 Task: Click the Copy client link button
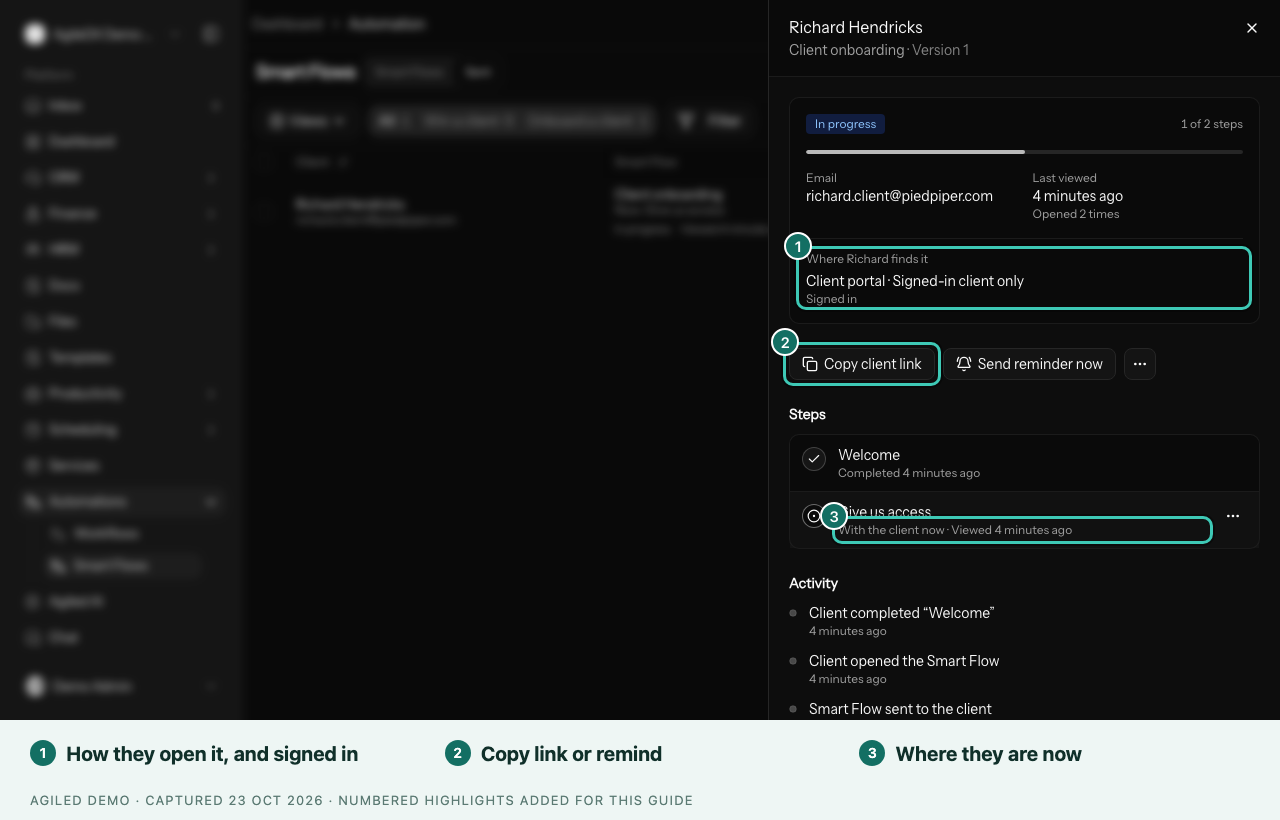click(862, 364)
